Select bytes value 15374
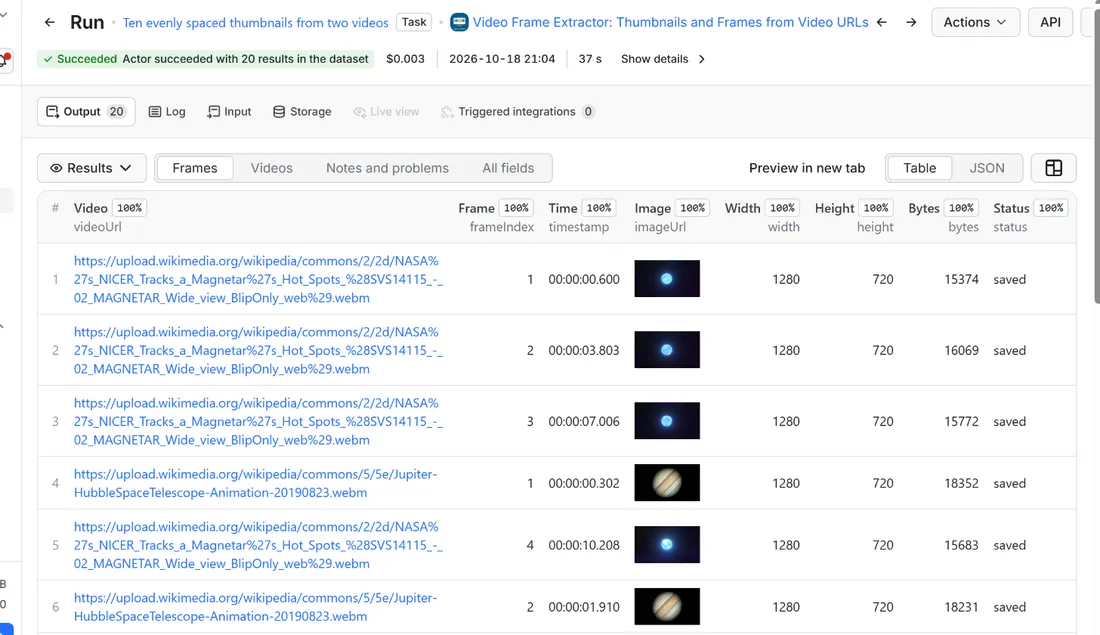Image resolution: width=1100 pixels, height=635 pixels. point(961,279)
